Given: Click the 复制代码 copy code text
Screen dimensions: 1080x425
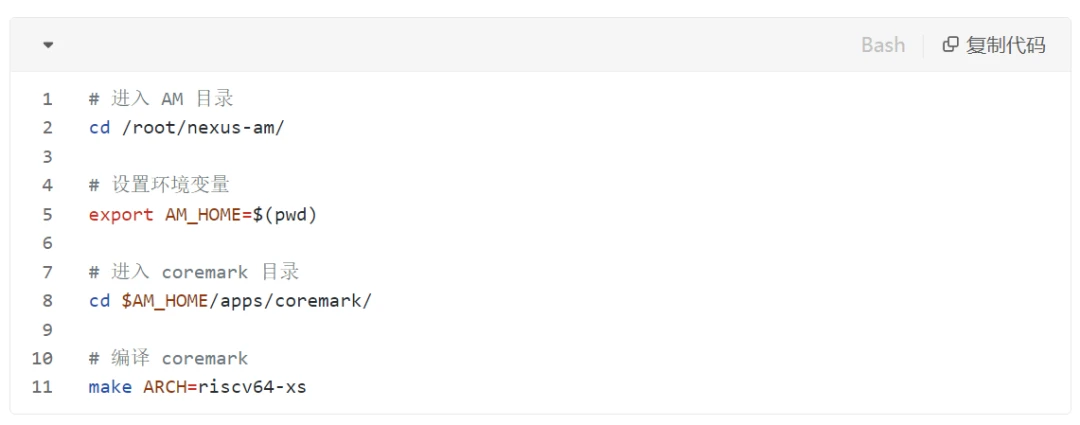Looking at the screenshot, I should [1005, 45].
